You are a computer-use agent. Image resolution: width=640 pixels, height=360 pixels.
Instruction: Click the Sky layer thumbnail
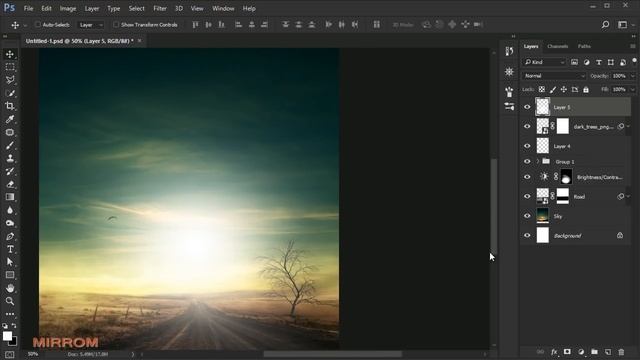tap(542, 216)
